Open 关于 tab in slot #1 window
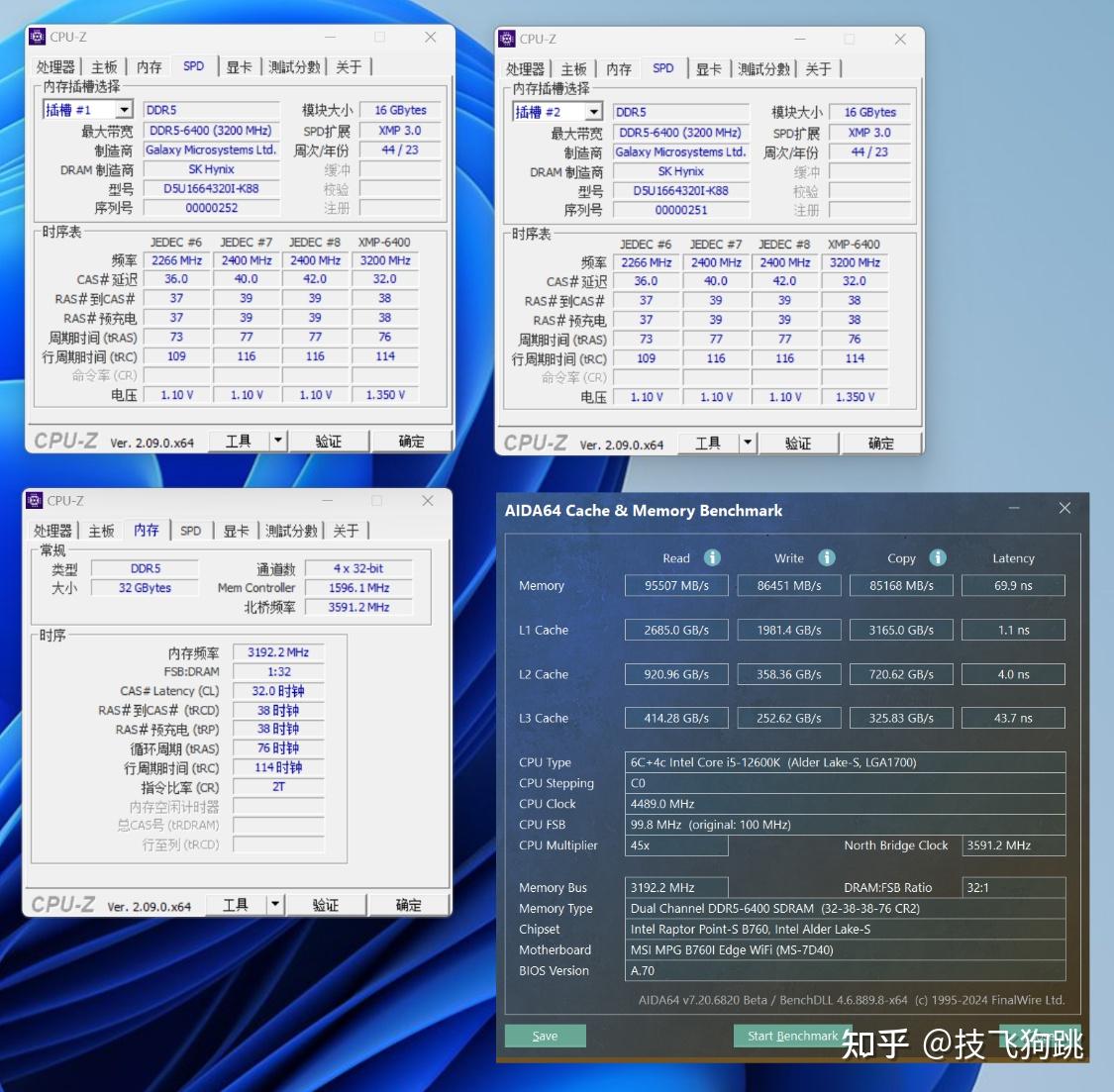This screenshot has height=1092, width=1114. [349, 66]
